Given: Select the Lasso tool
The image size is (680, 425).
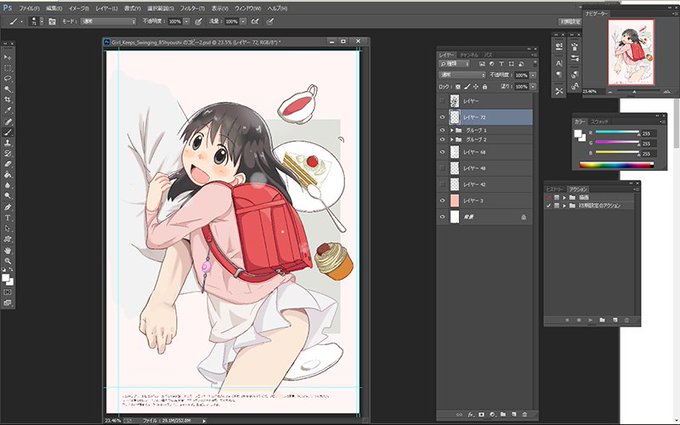Looking at the screenshot, I should point(7,78).
